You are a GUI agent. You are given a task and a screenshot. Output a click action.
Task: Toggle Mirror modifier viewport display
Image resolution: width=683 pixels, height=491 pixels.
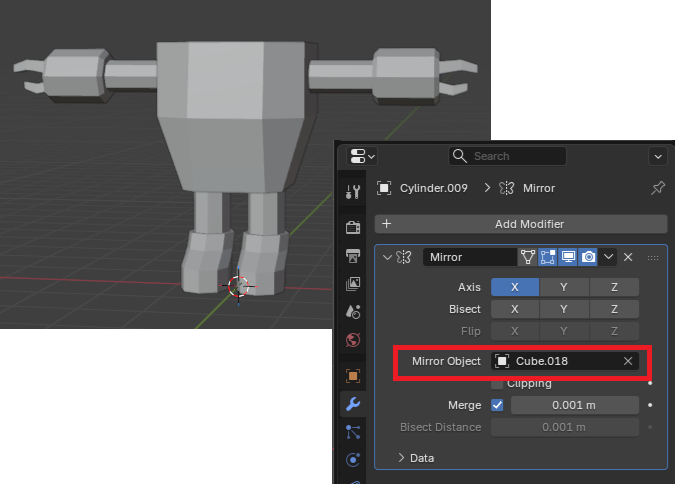[x=568, y=257]
